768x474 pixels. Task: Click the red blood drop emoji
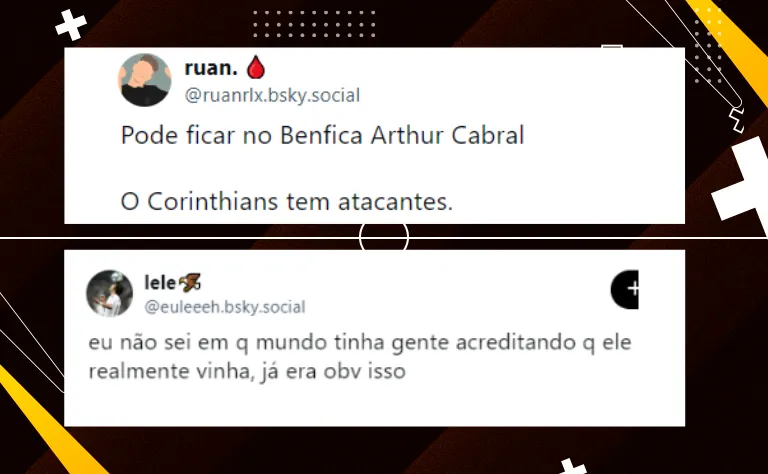tap(256, 68)
